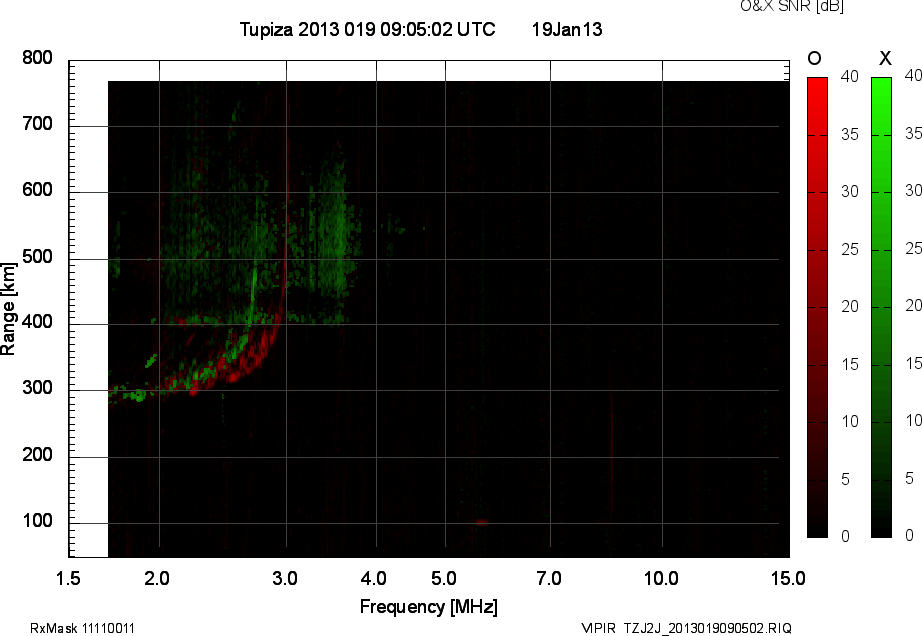Click the curved red O-mode echo trace
Viewport: 922px width, 636px height.
click(262, 355)
